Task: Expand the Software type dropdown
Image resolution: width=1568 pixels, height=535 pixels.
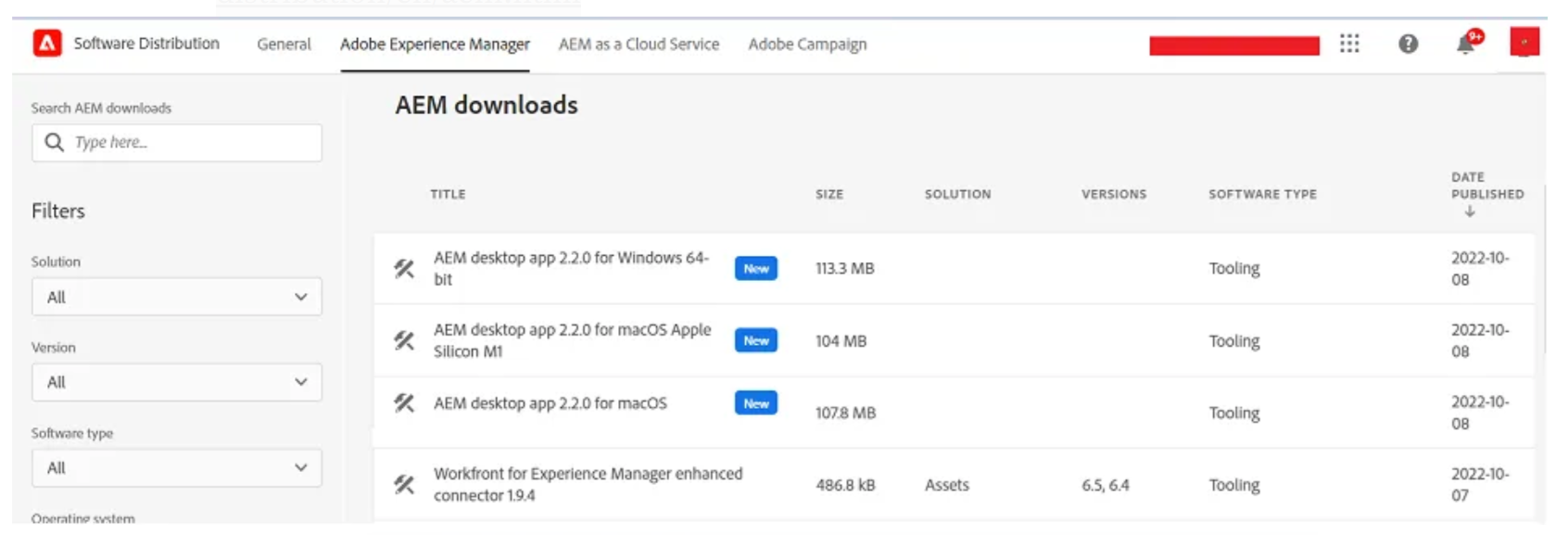Action: click(x=177, y=468)
